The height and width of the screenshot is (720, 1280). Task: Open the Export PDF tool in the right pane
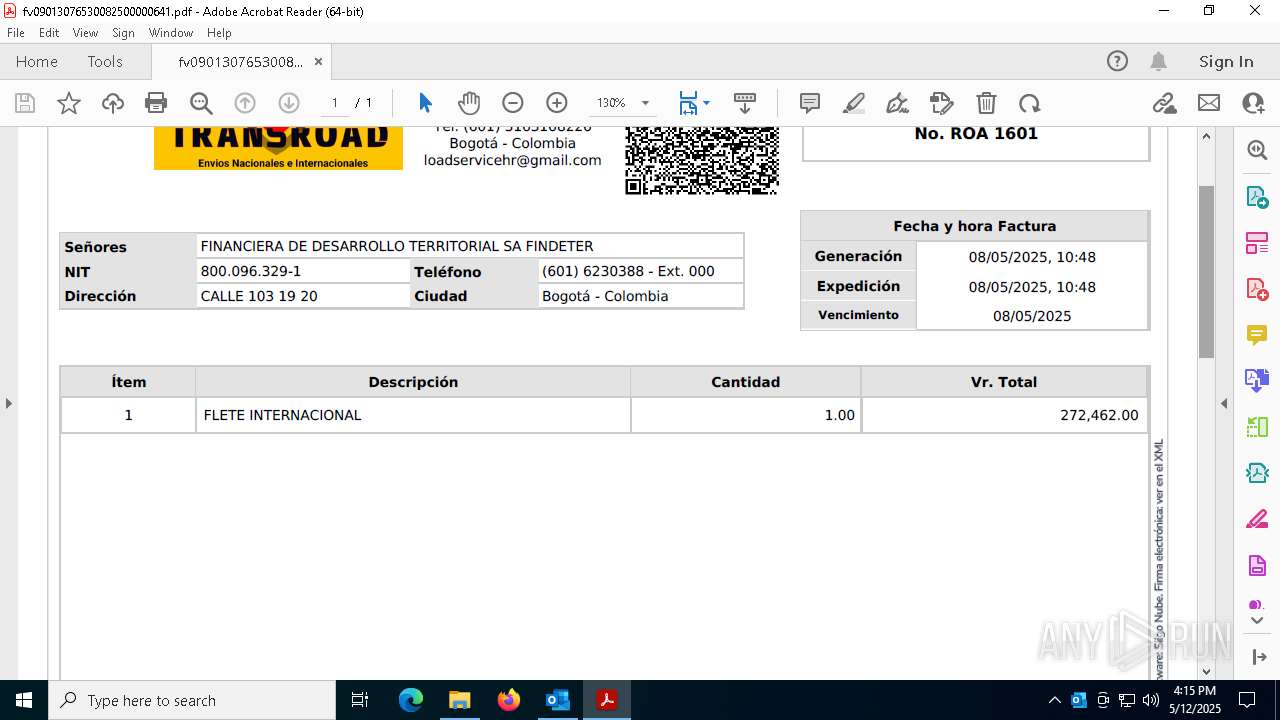(x=1257, y=197)
